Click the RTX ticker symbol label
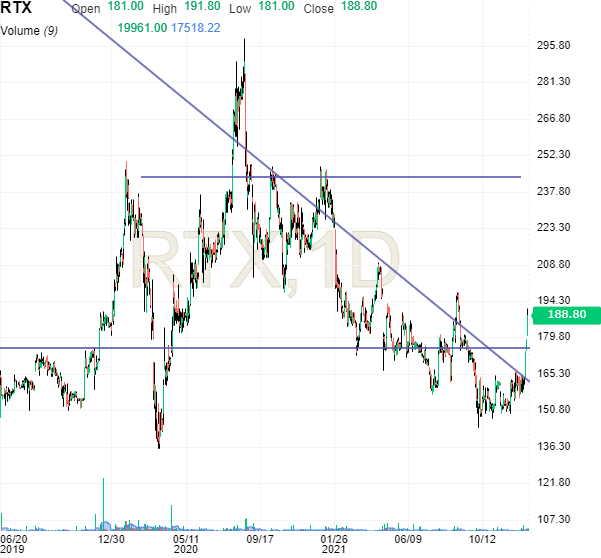 (x=15, y=8)
